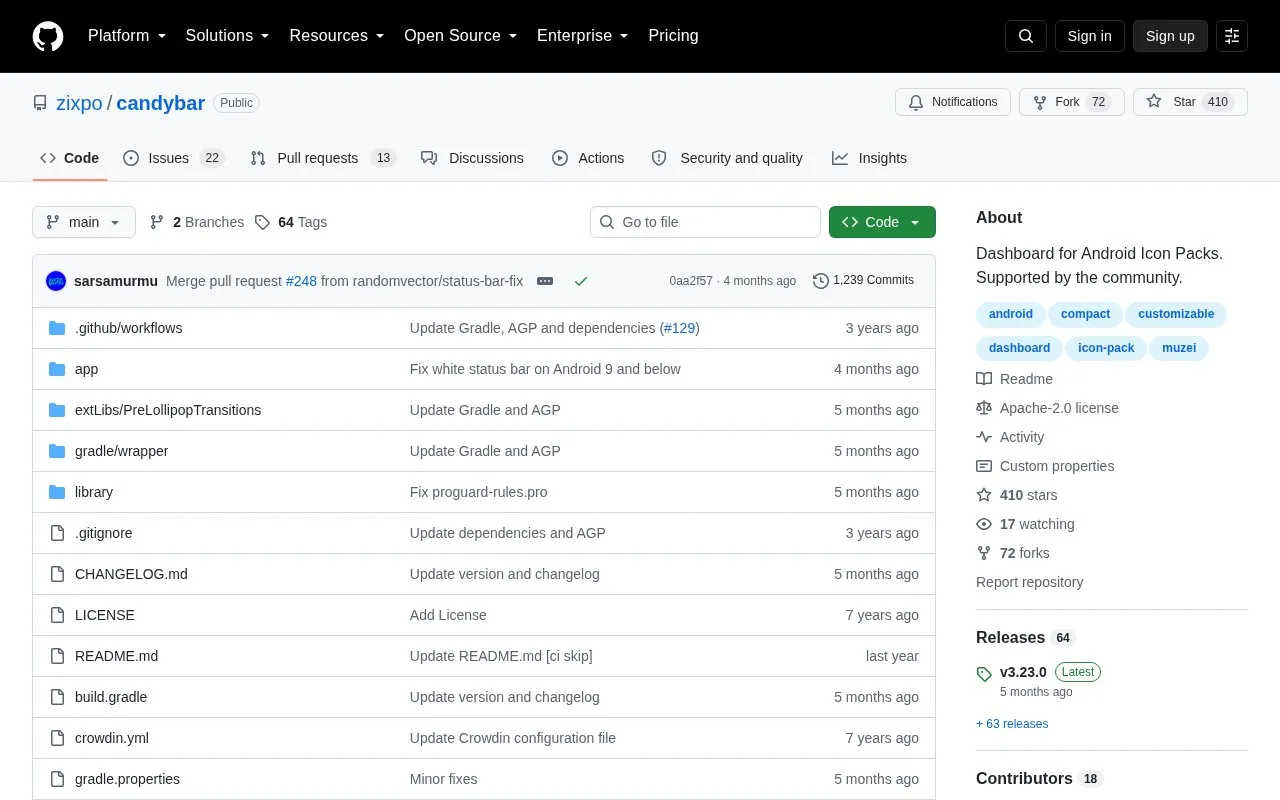
Task: Open the build.gradle file
Action: coord(111,697)
